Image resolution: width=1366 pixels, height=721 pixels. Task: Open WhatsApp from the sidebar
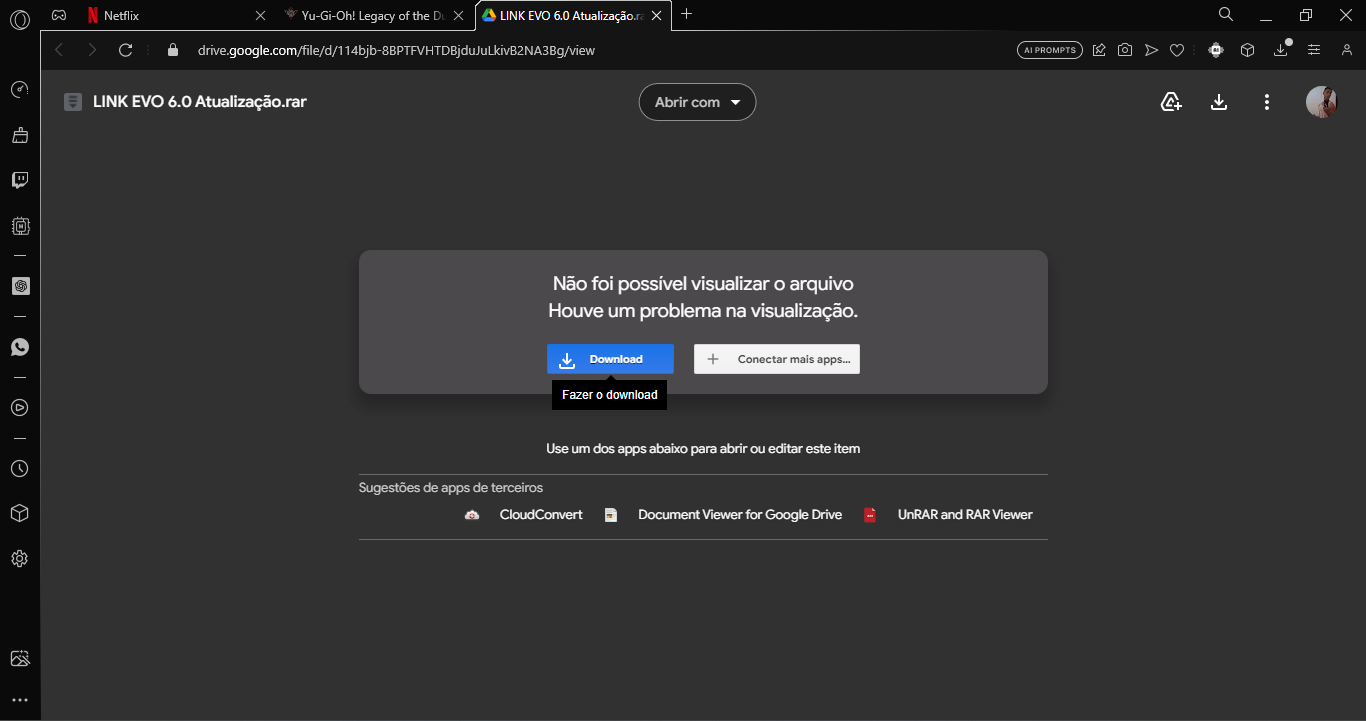pos(20,347)
